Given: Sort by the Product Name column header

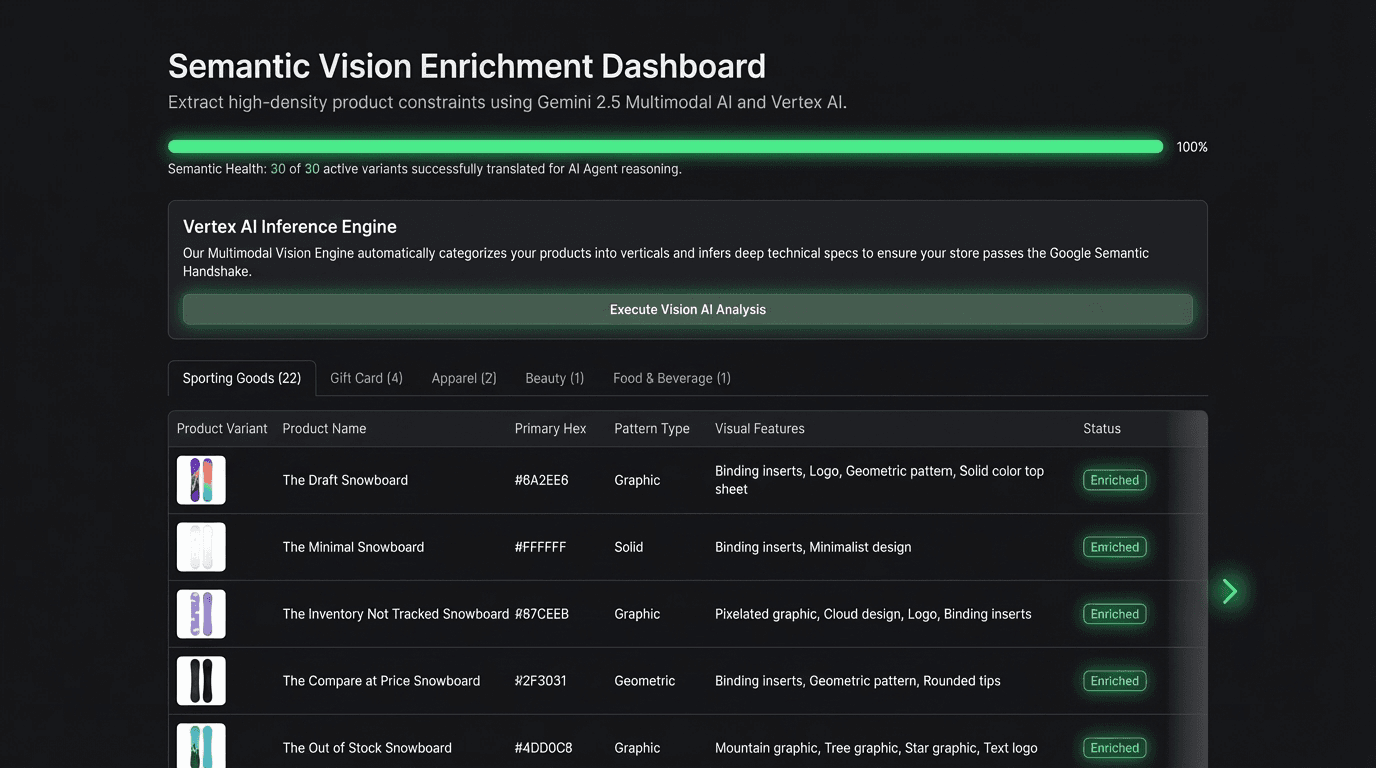Looking at the screenshot, I should [x=324, y=428].
